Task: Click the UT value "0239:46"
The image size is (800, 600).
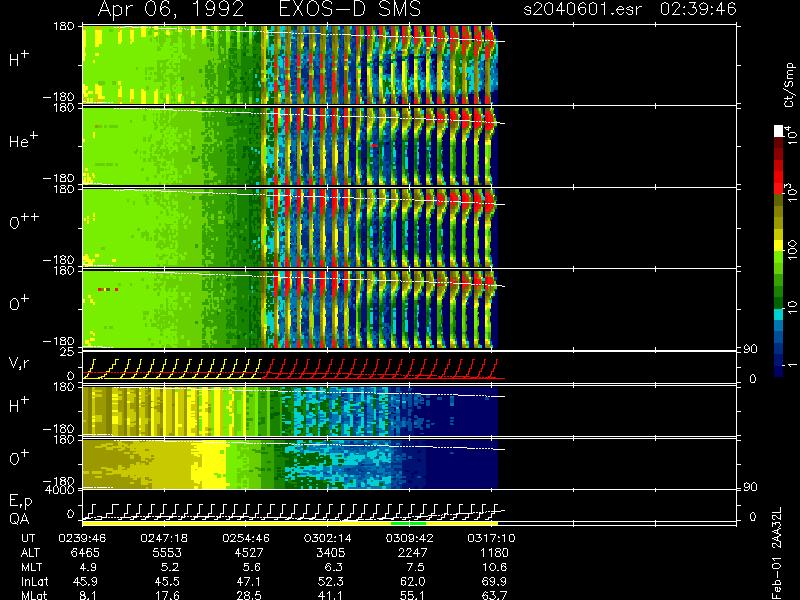Action: tap(82, 538)
